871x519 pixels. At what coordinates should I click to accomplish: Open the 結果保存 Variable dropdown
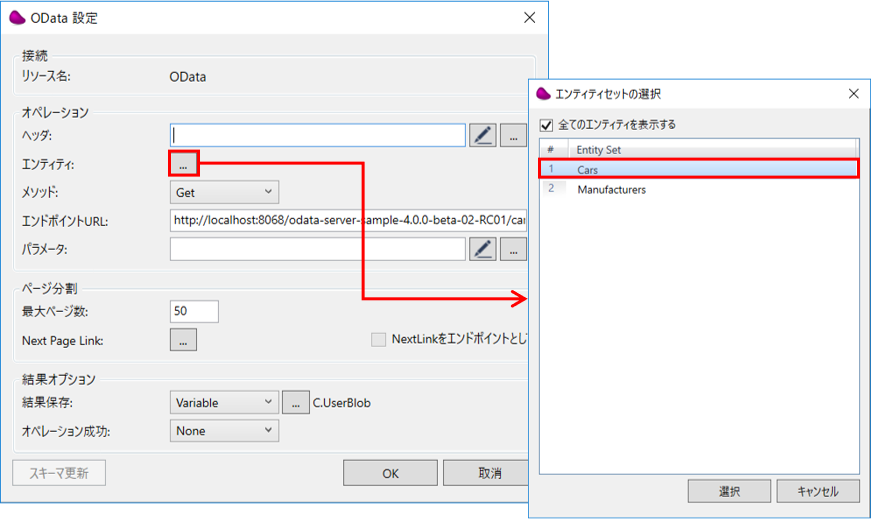(x=224, y=402)
